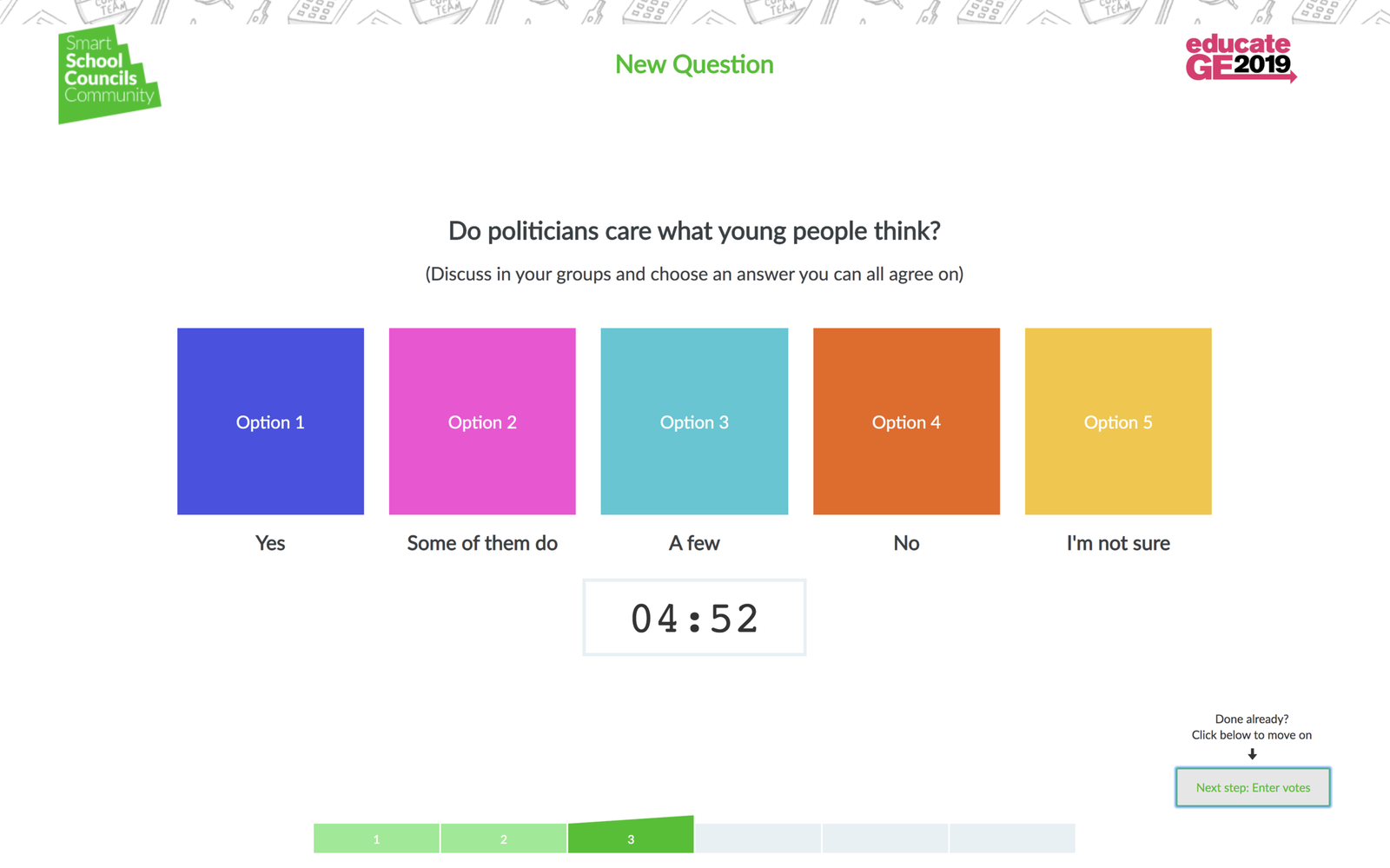Click the fourth empty progress segment
Screen dimensions: 1390x868
pyautogui.click(x=758, y=838)
